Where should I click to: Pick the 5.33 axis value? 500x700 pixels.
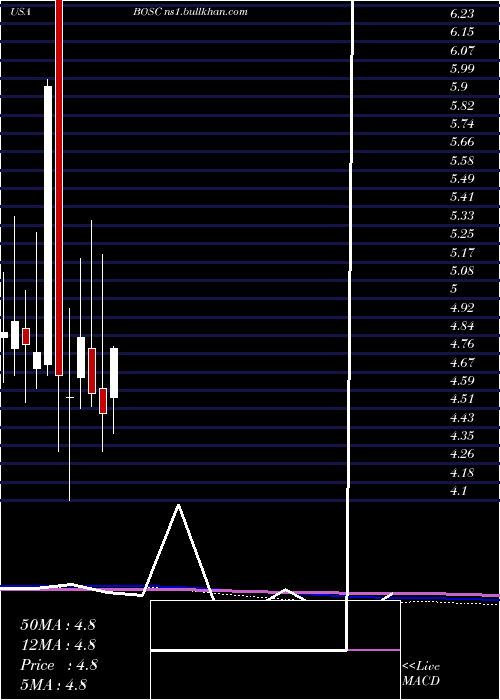point(462,216)
